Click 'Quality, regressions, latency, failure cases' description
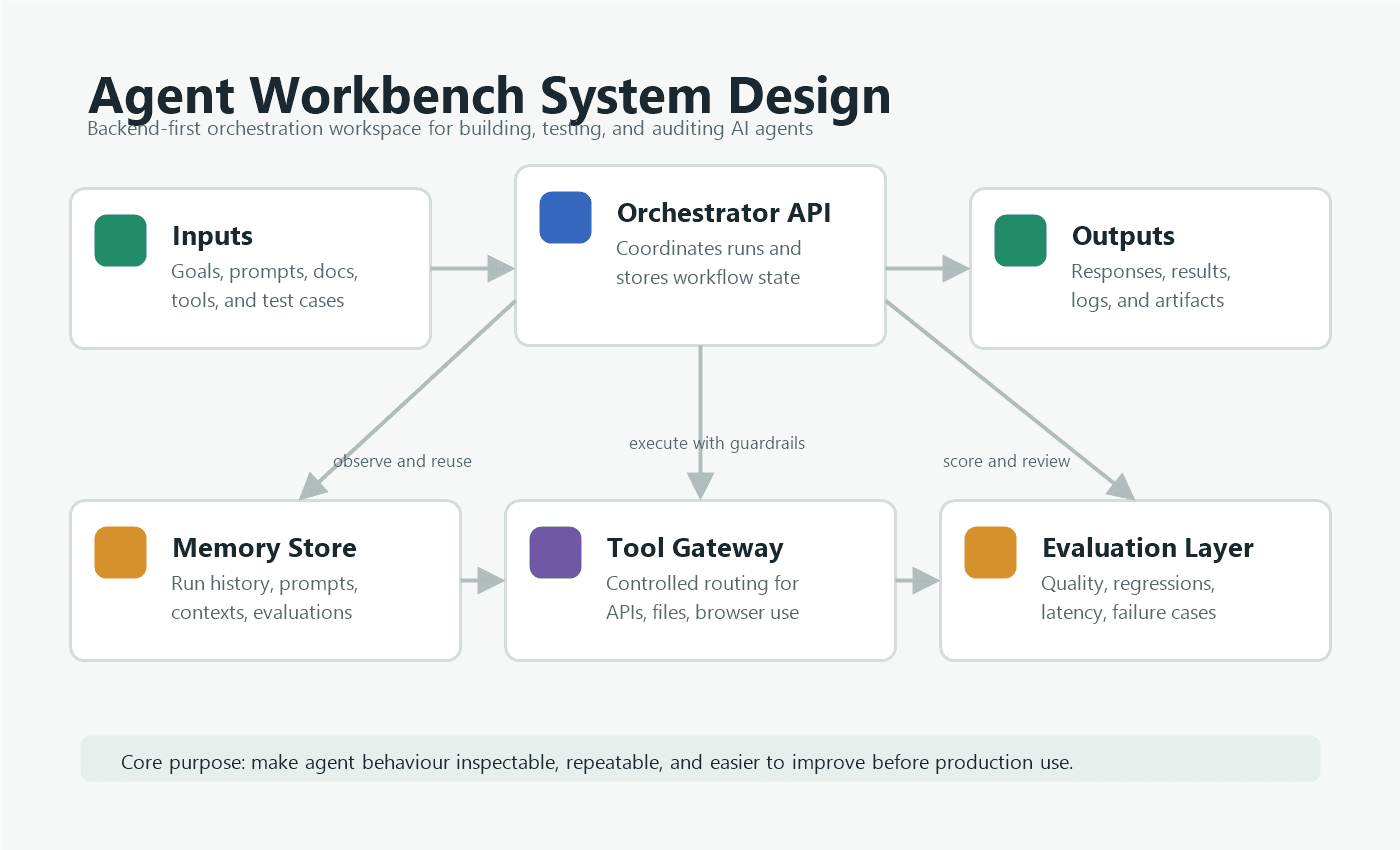 [1129, 598]
